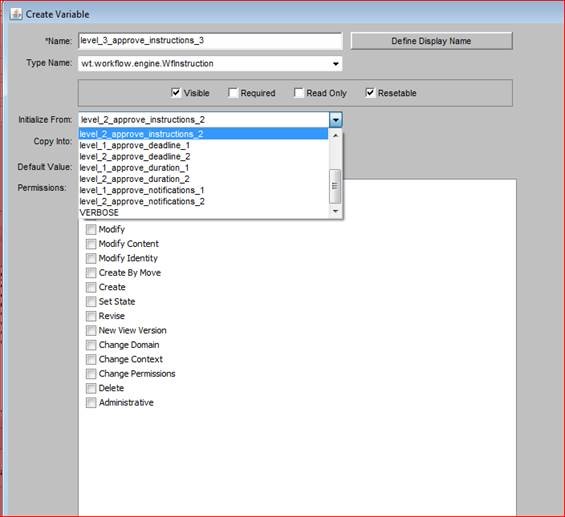Open the Type Name dropdown
This screenshot has height=517, width=565.
335,64
